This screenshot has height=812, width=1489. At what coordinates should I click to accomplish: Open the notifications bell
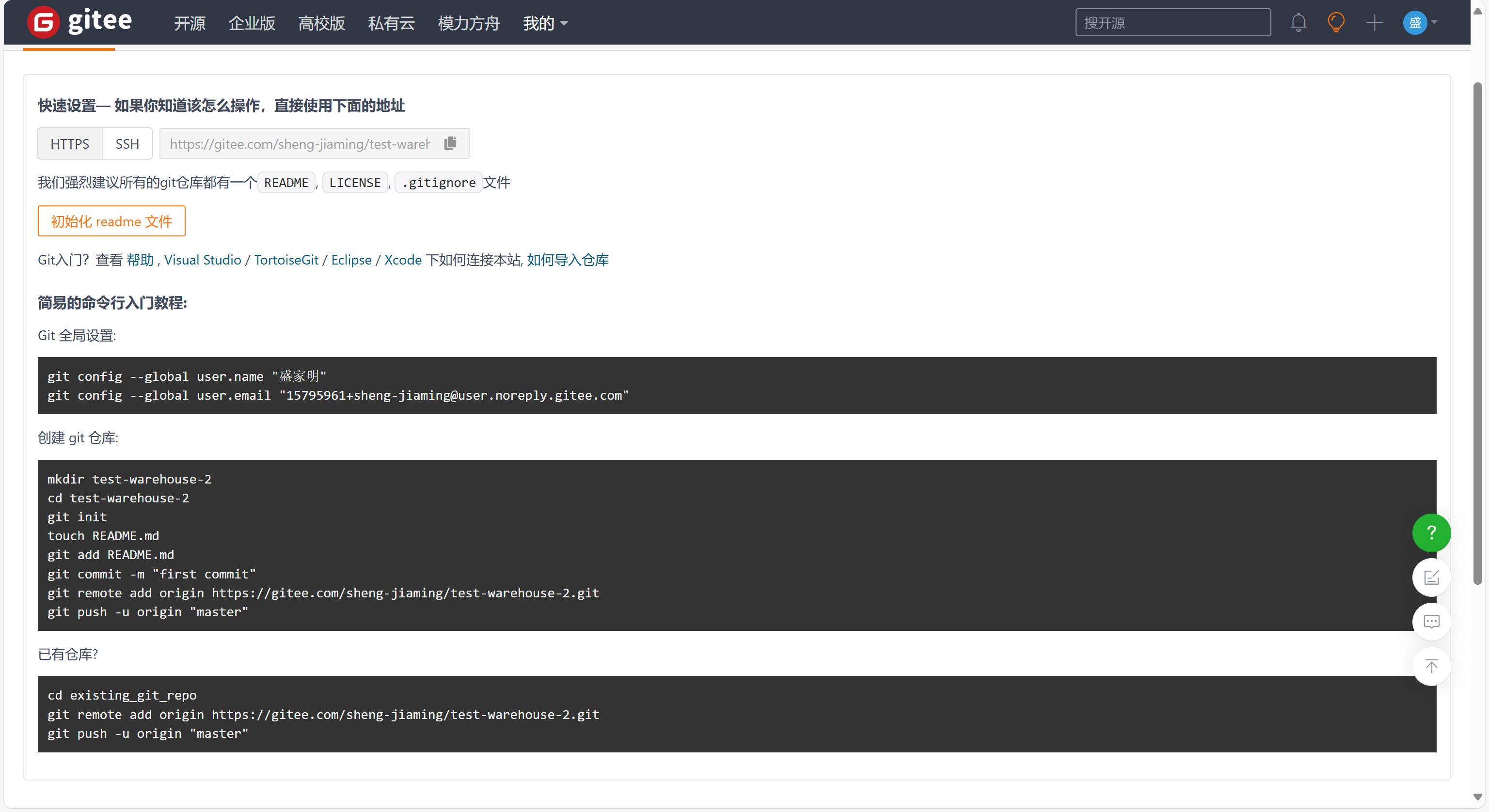click(x=1298, y=23)
